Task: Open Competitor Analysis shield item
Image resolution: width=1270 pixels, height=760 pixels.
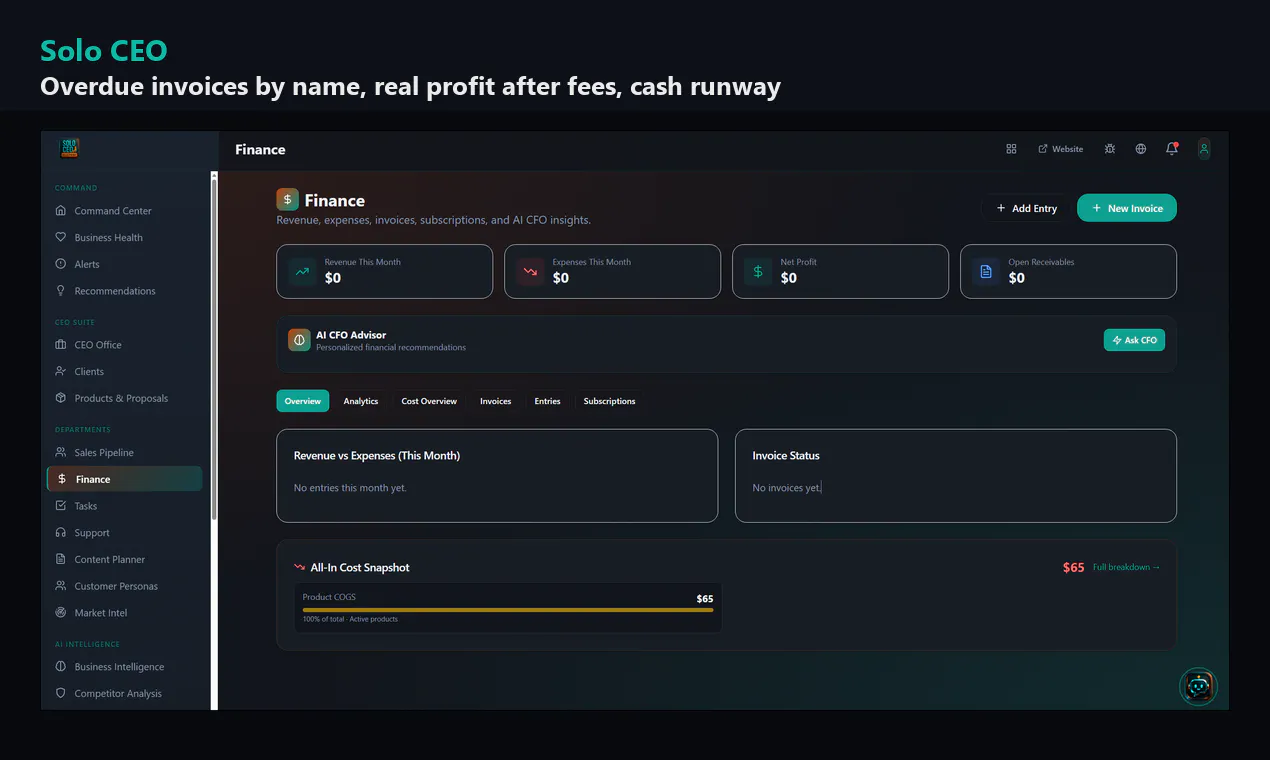Action: coord(124,694)
